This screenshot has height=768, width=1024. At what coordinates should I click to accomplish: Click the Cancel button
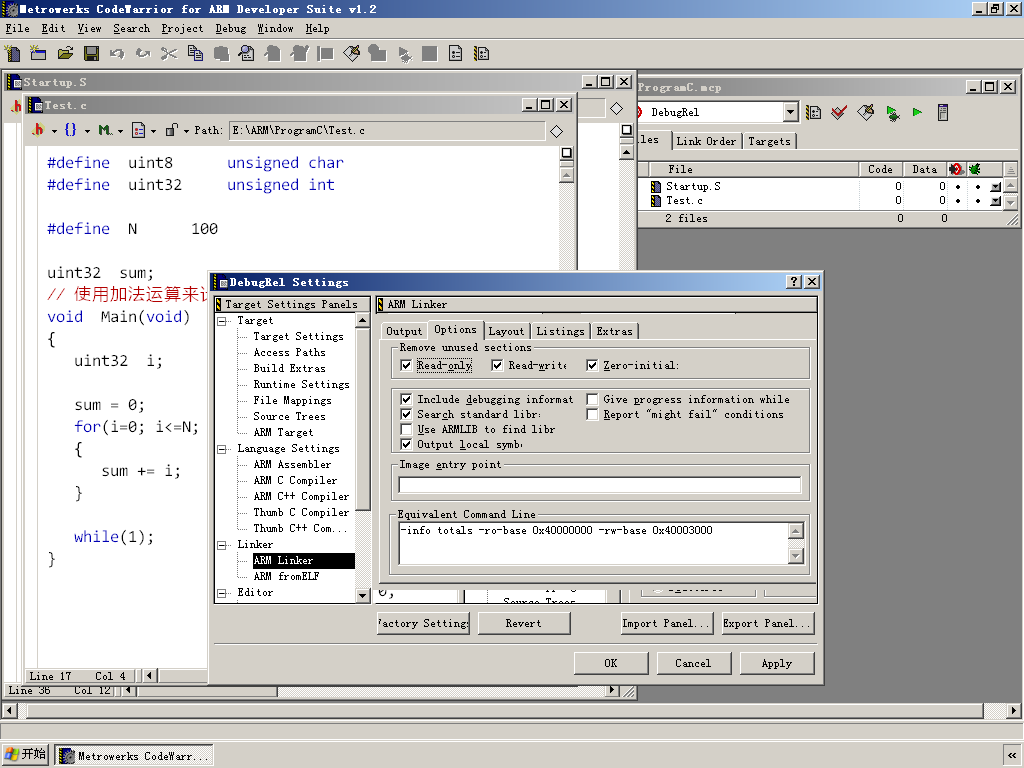[x=693, y=664]
